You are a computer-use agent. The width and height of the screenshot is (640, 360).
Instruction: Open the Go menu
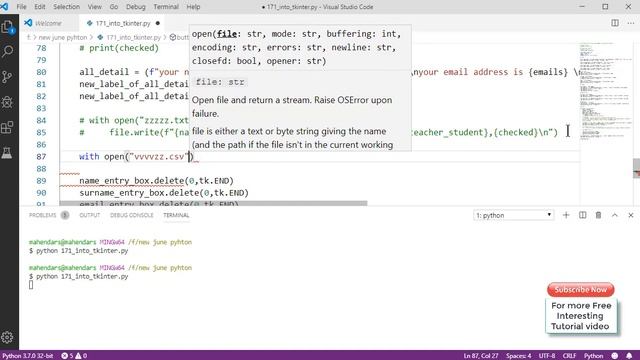click(x=113, y=7)
